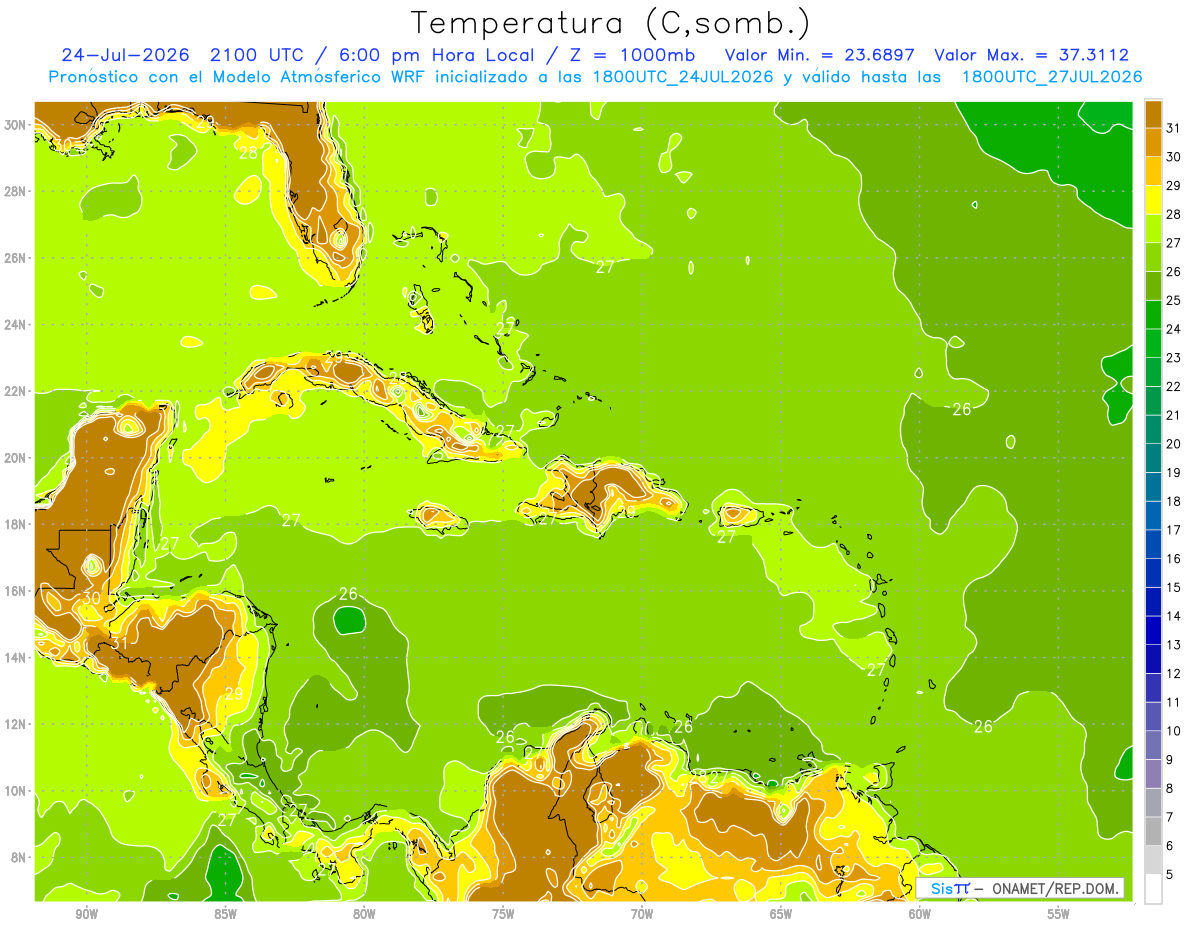Click the "75W" longitude axis label

click(503, 914)
